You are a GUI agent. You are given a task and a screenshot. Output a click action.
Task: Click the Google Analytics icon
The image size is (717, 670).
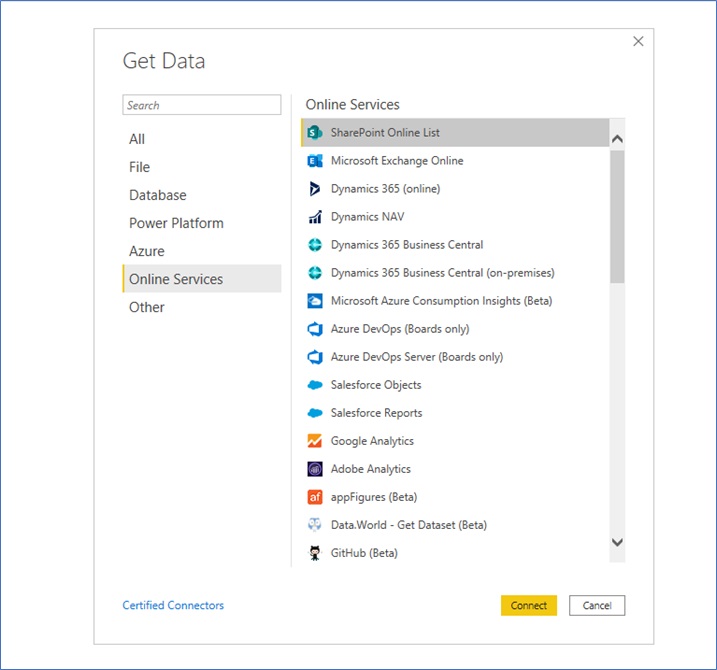pos(315,441)
